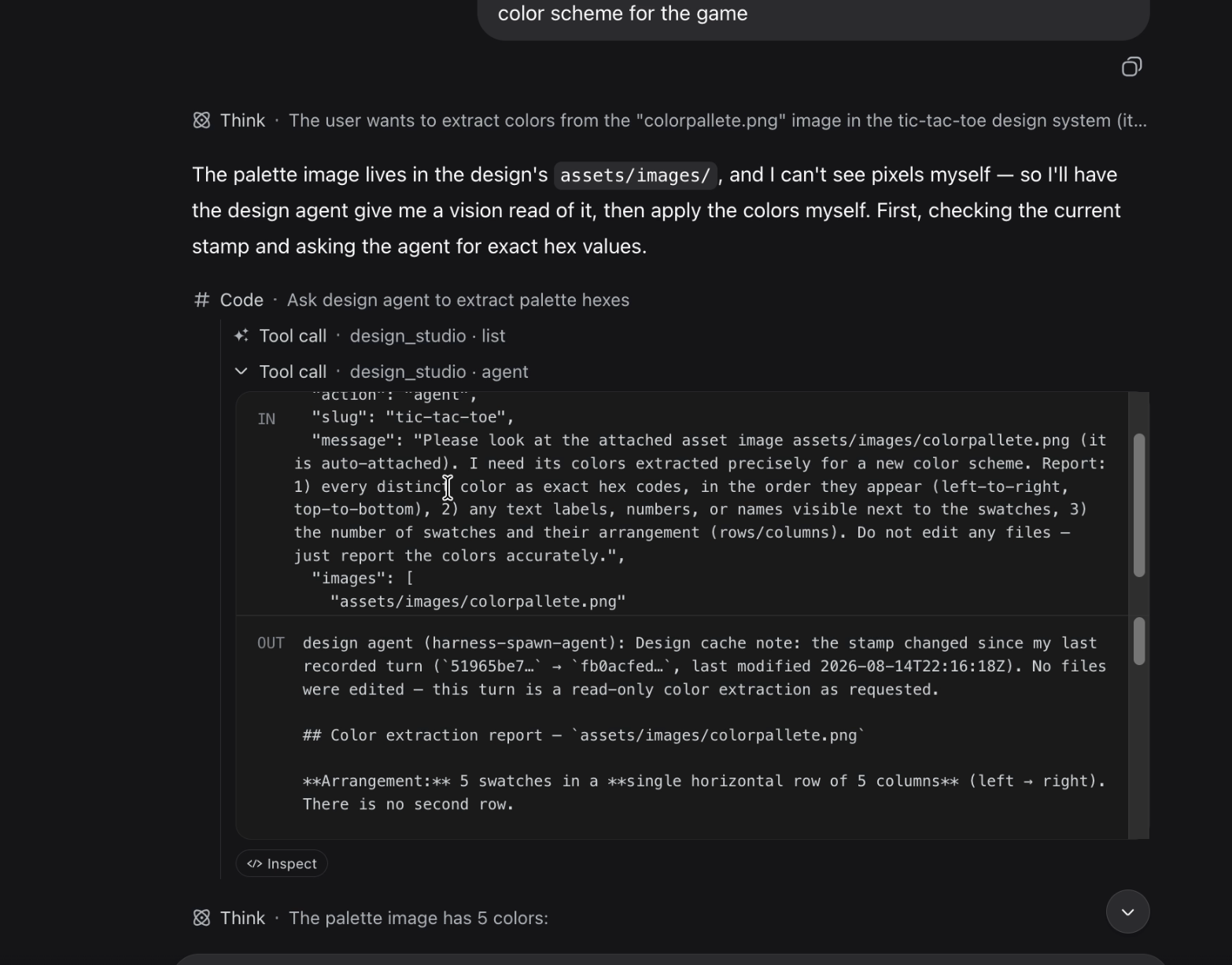Screen dimensions: 1232x965
Task: Click "color scheme for the game" message bubble
Action: 813,14
